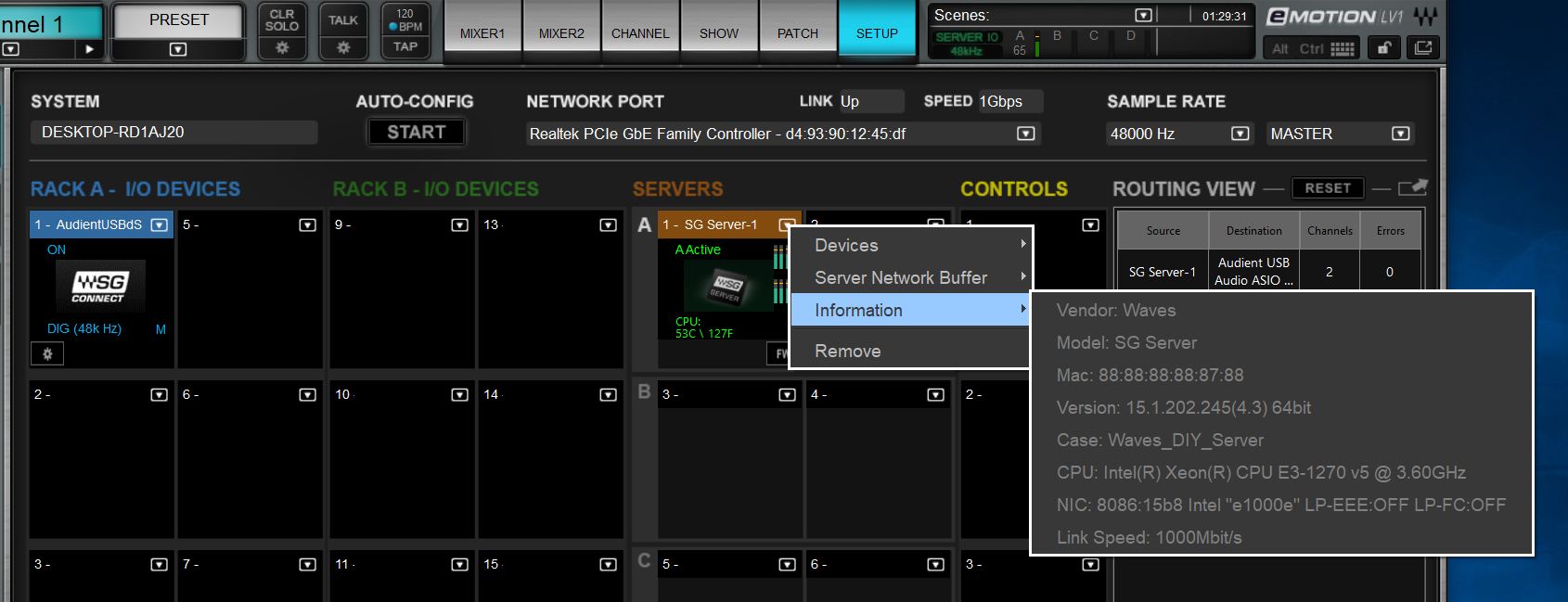
Task: Click the pop-out window icon
Action: [x=1423, y=48]
